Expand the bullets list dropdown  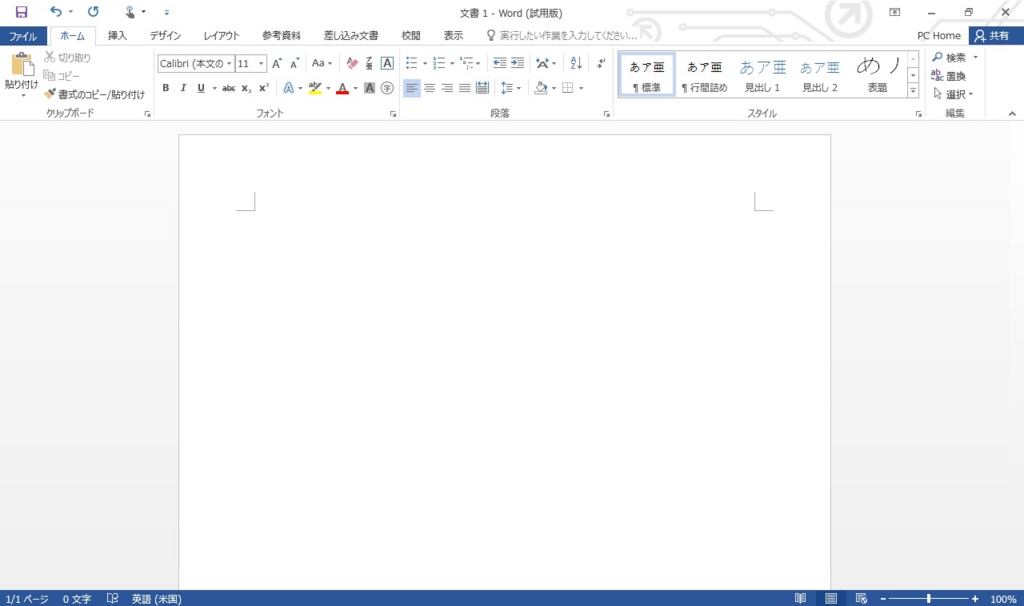[425, 63]
